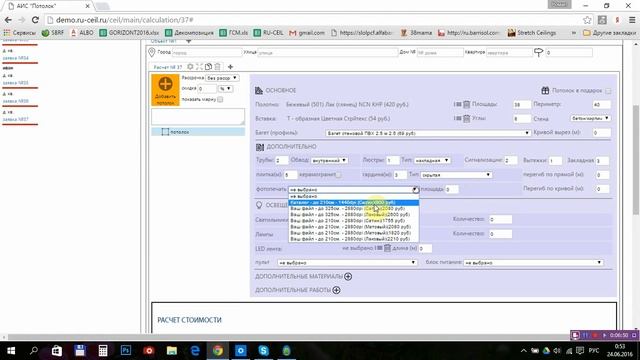
Task: Click trash icon for LED лента
Action: (387, 248)
